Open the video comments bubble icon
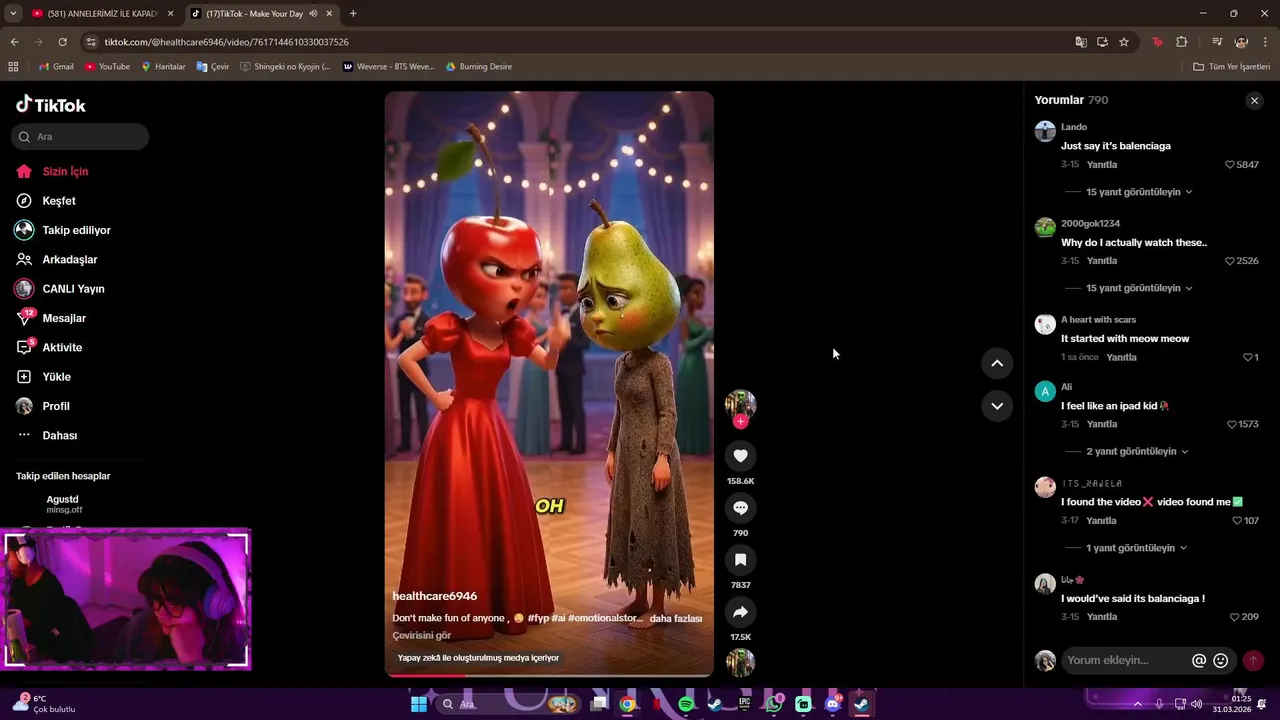Screen dimensions: 1280x720 [740, 508]
